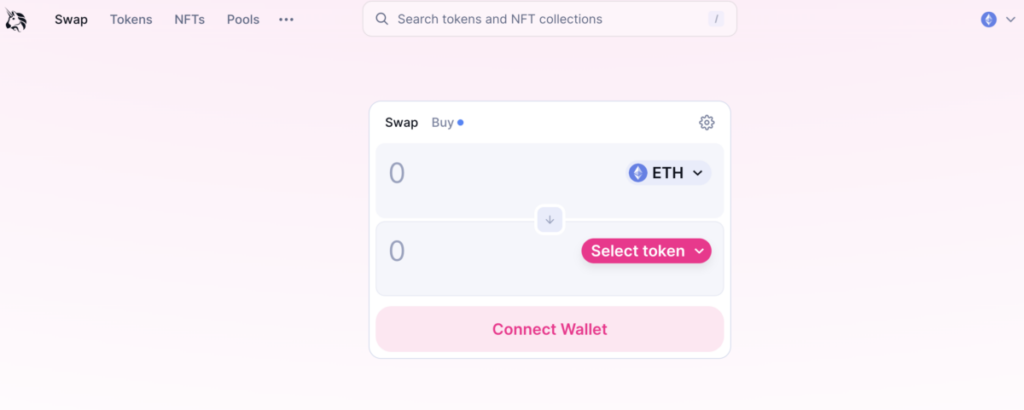Open swap settings gear
Viewport: 1024px width, 410px height.
707,123
